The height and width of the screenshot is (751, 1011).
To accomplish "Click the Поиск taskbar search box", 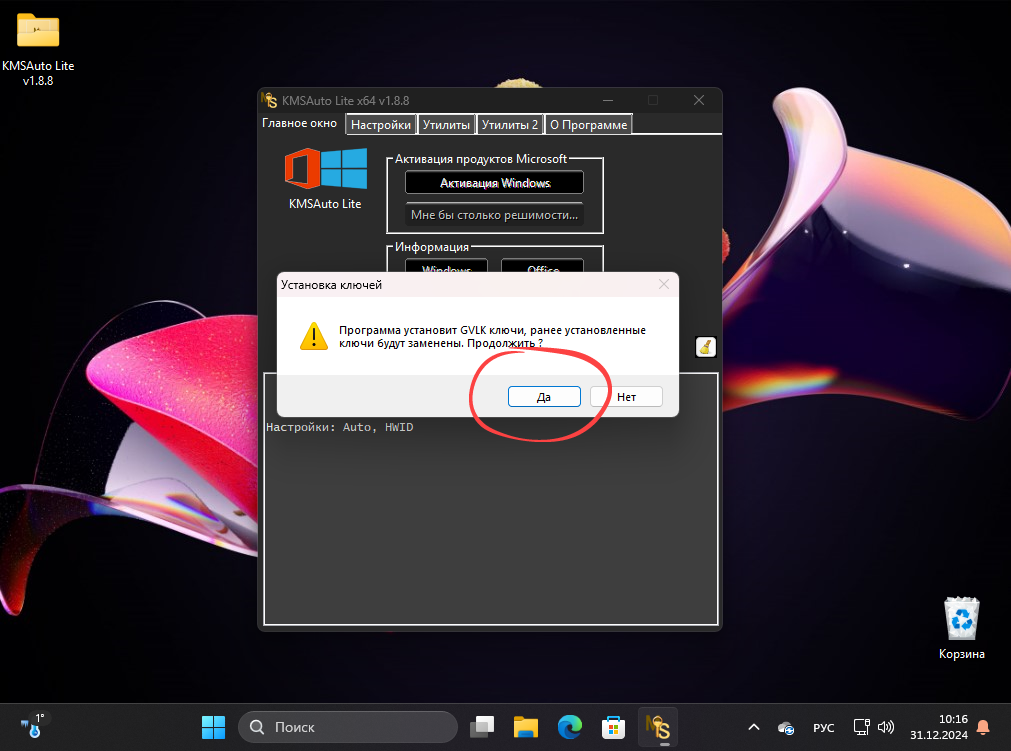I will pos(347,727).
